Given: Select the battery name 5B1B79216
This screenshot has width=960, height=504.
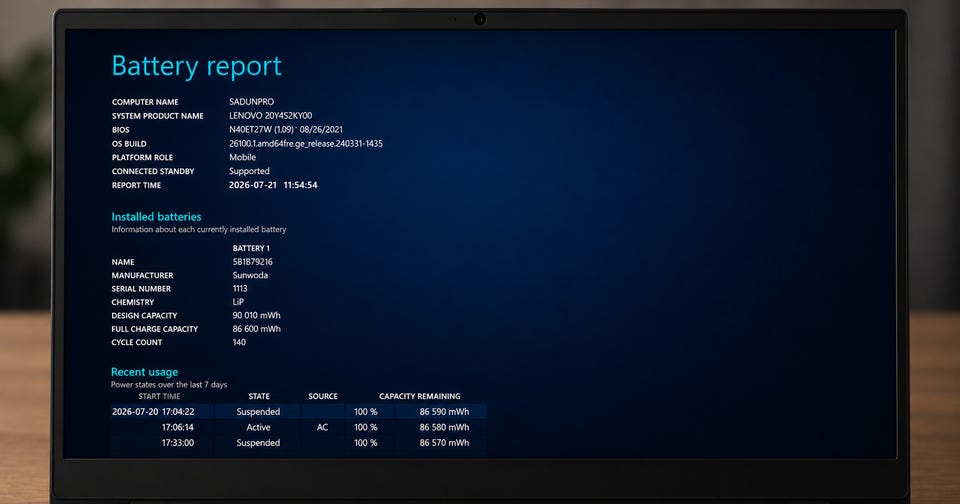Looking at the screenshot, I should coord(253,261).
